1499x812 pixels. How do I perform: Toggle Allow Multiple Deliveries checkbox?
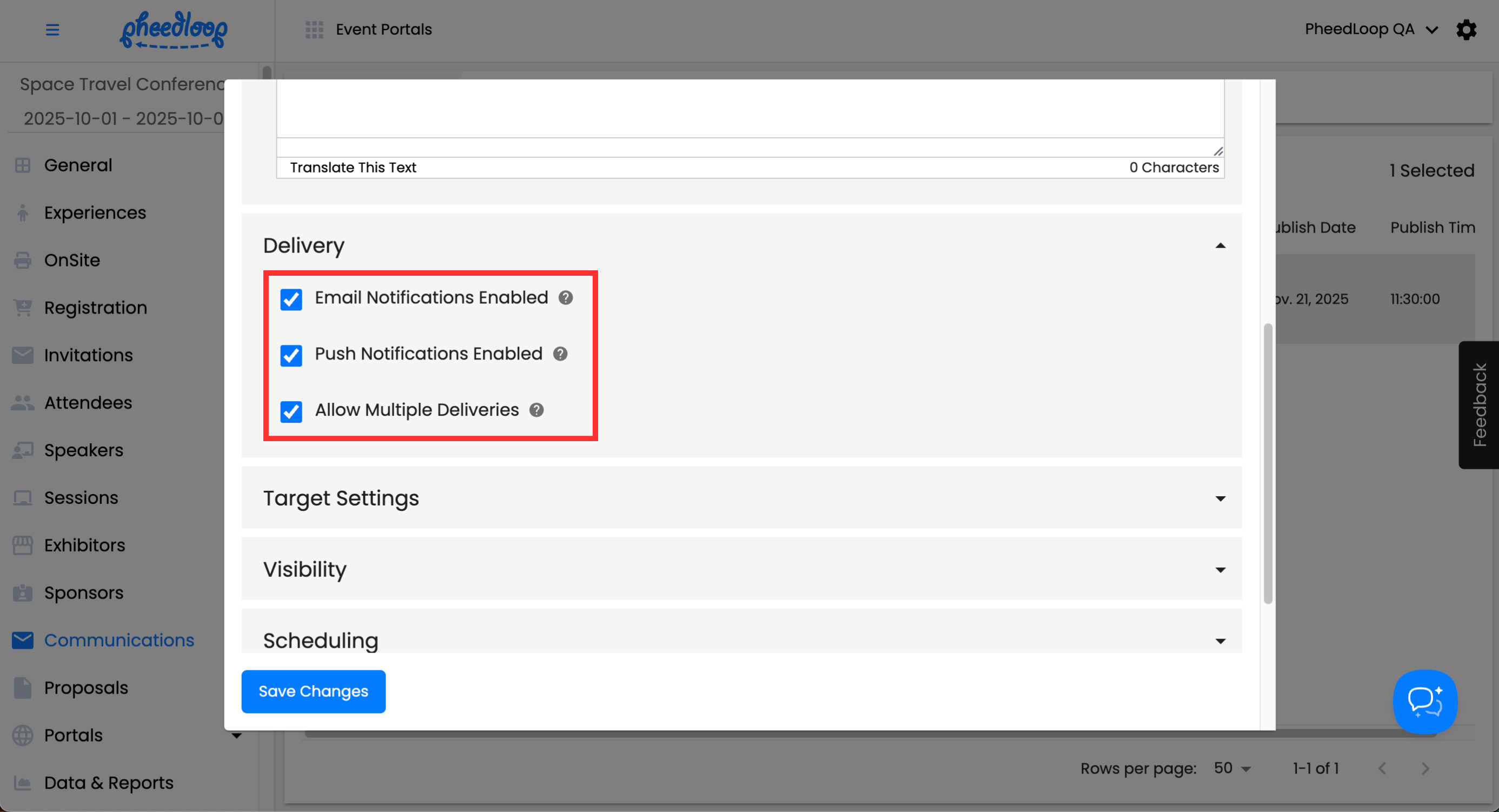[291, 411]
